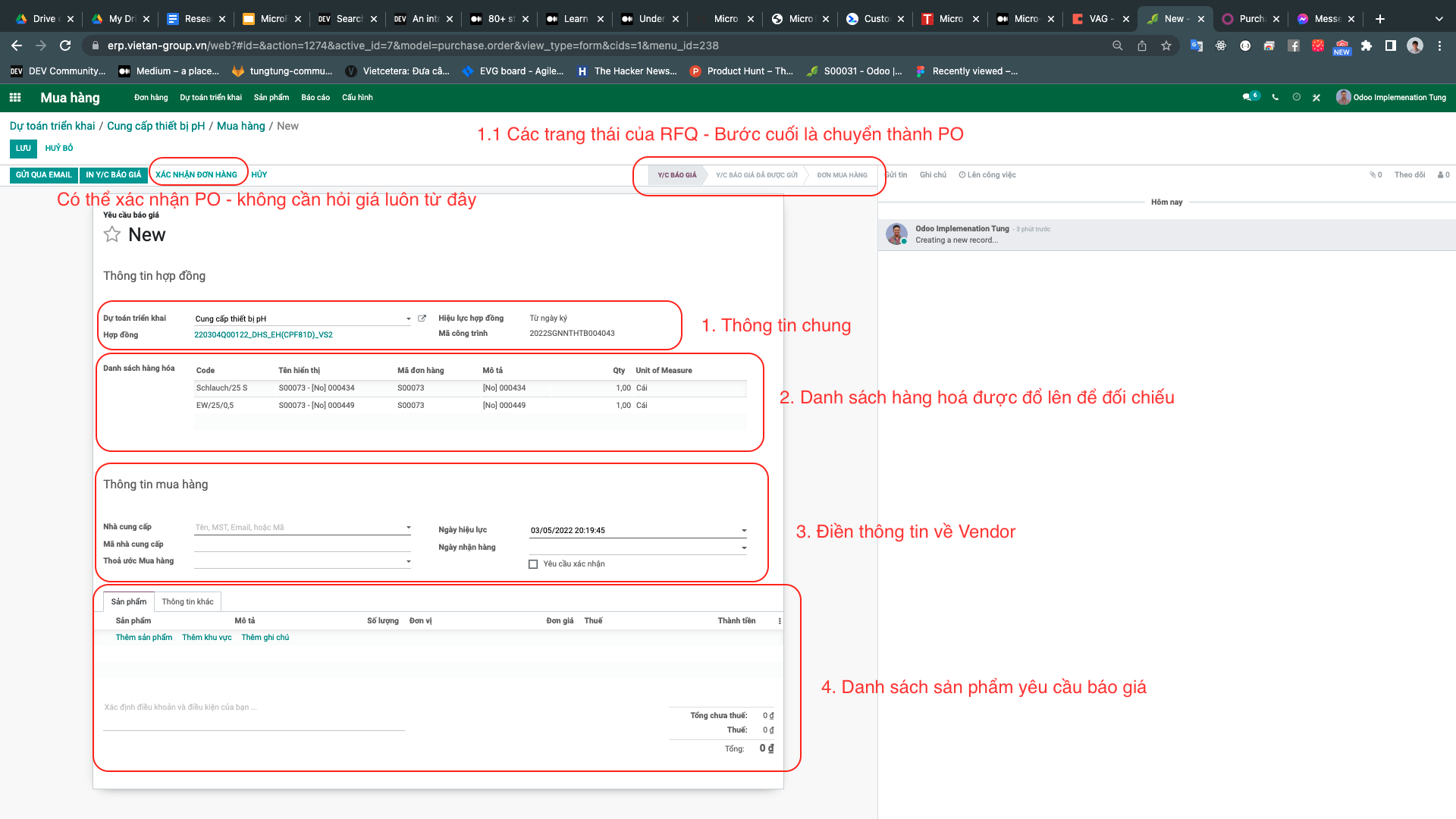The height and width of the screenshot is (819, 1456).
Task: Open the Báo cáo menu
Action: 315,98
